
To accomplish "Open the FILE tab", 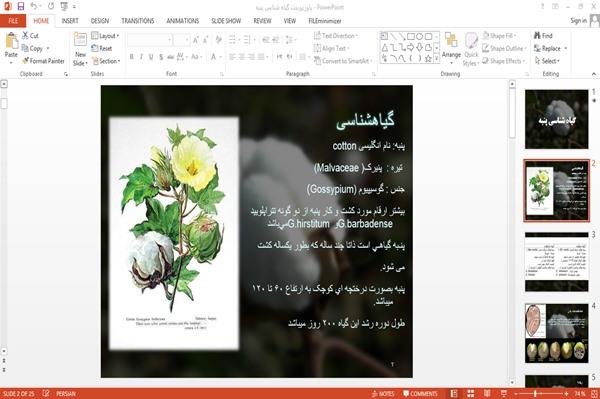I will (13, 21).
